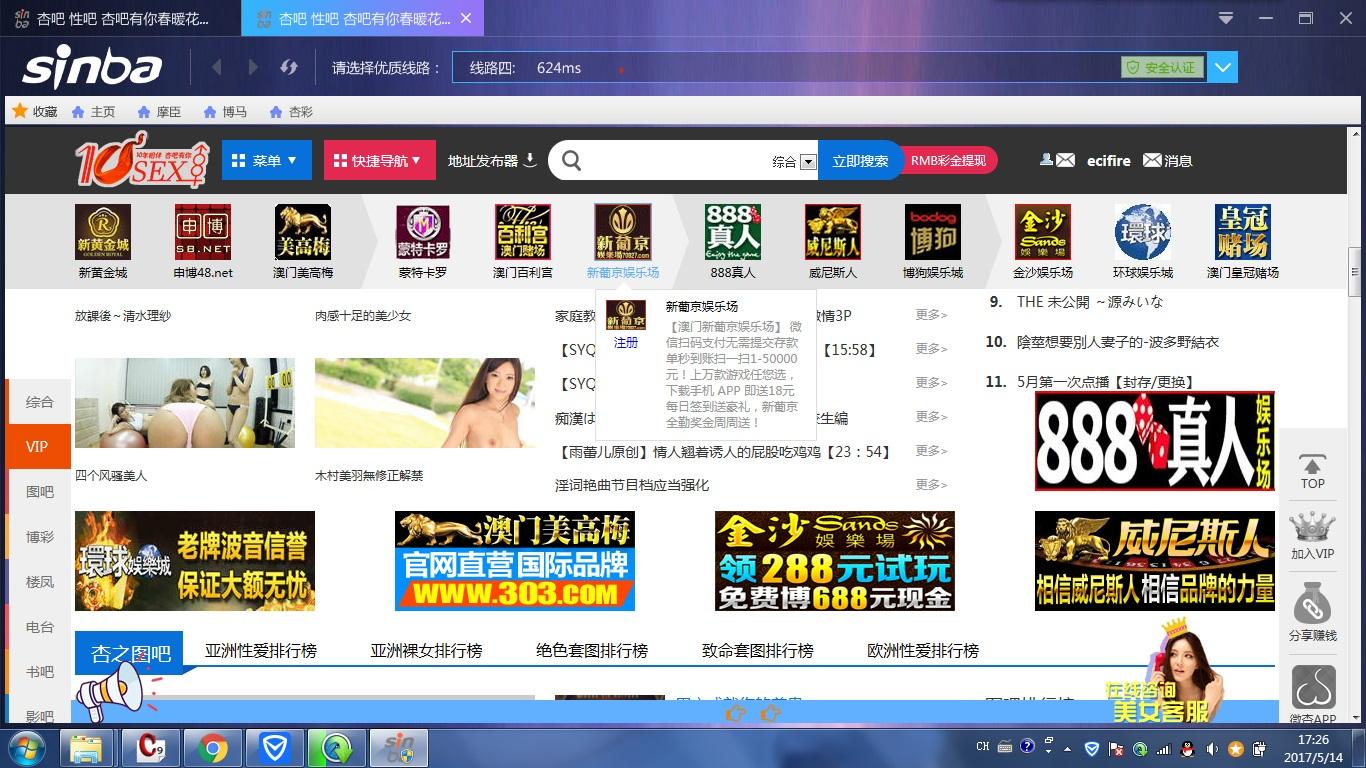Open the 摩臣 bookmark
The height and width of the screenshot is (768, 1366).
pyautogui.click(x=159, y=112)
